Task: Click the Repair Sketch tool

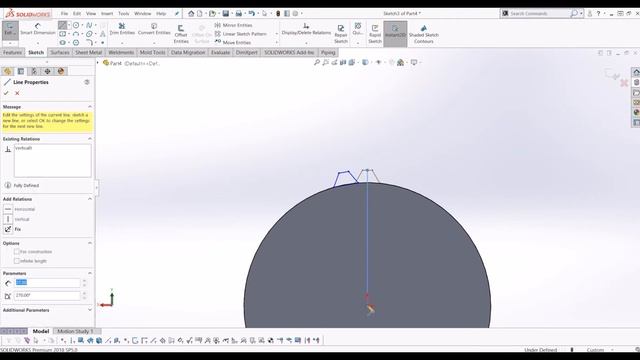Action: tap(340, 34)
